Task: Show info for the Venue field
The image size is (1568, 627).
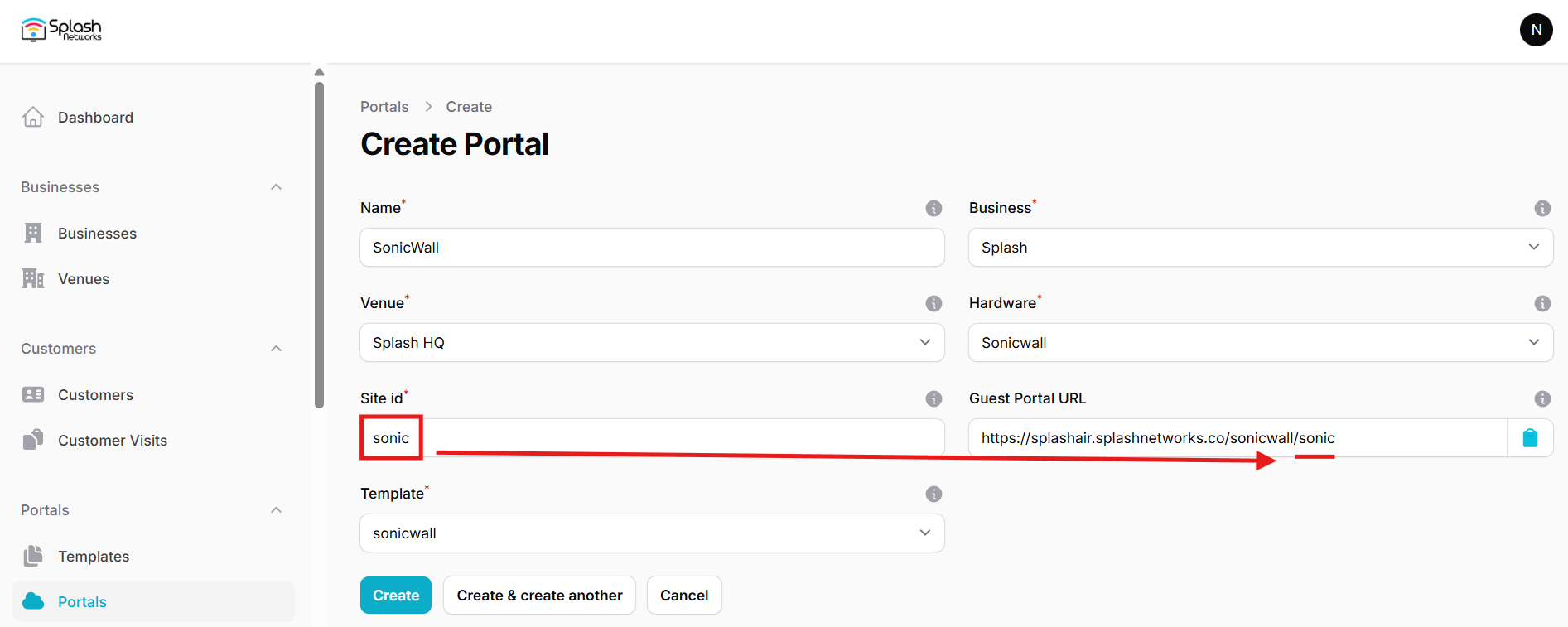Action: click(x=934, y=303)
